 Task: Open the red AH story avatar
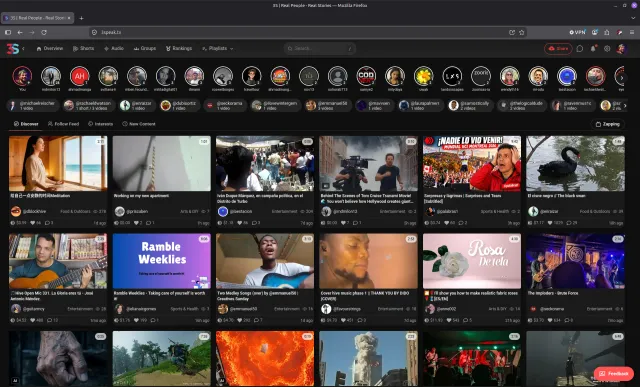[x=80, y=76]
